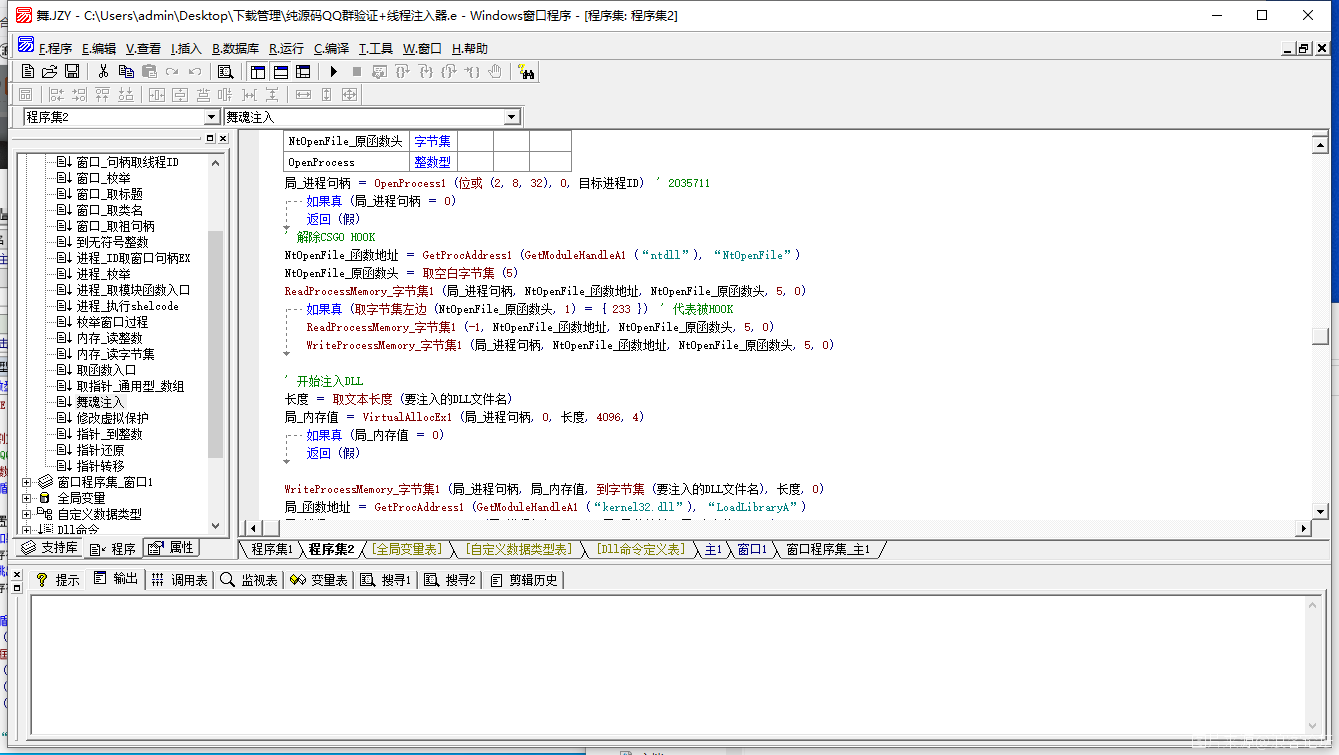Switch to the 属性 panel tab
Image resolution: width=1339 pixels, height=755 pixels.
coord(172,548)
